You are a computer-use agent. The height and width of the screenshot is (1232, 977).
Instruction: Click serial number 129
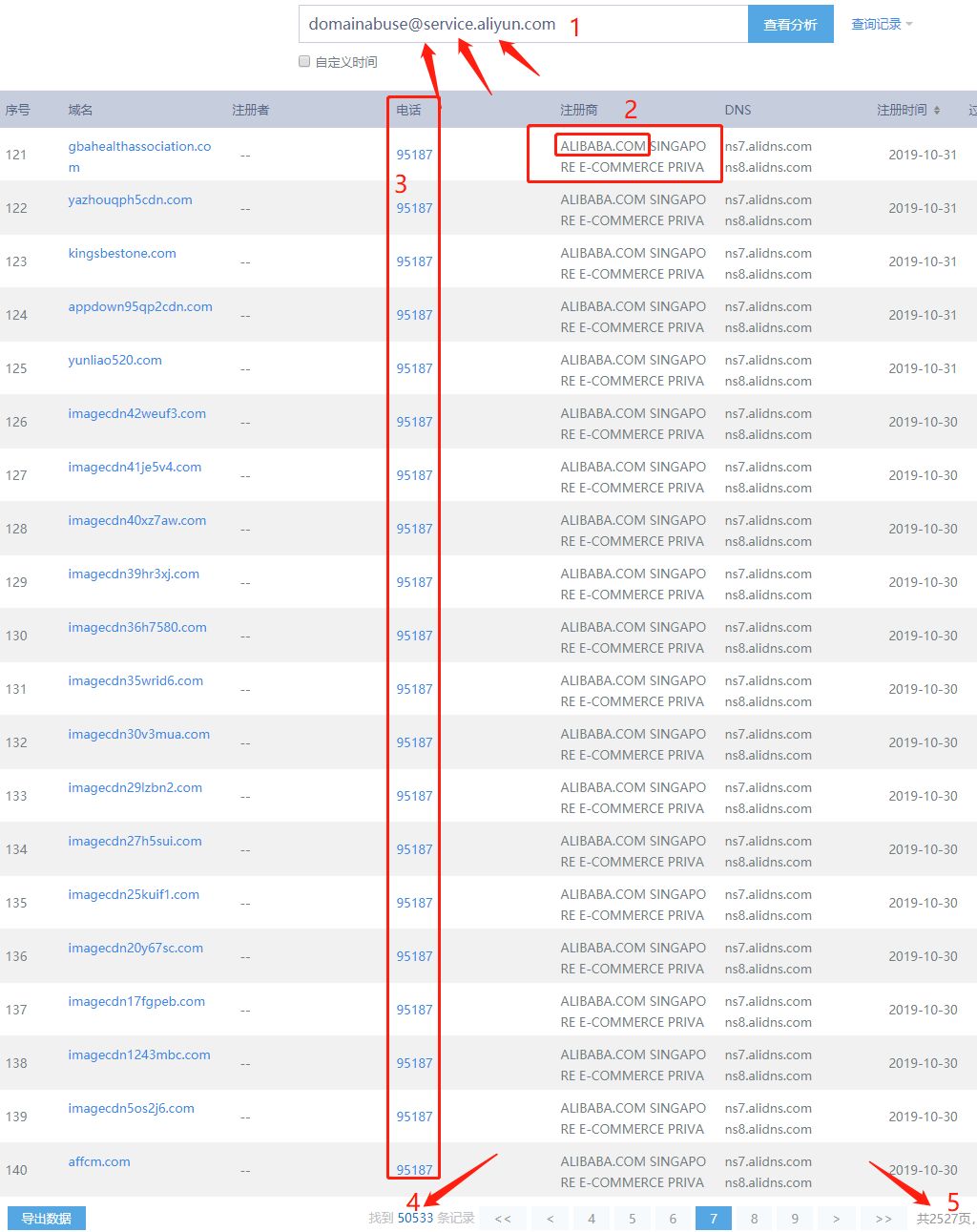(x=16, y=582)
